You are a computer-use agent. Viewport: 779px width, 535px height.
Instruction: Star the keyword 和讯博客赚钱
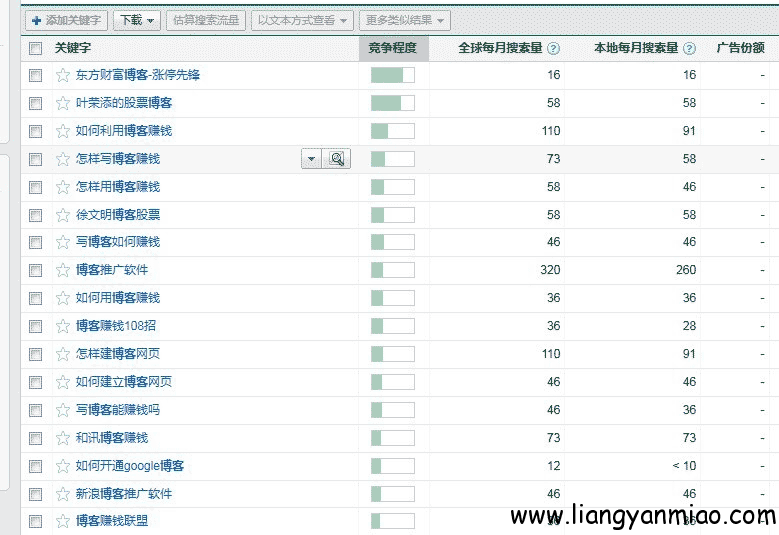point(63,438)
